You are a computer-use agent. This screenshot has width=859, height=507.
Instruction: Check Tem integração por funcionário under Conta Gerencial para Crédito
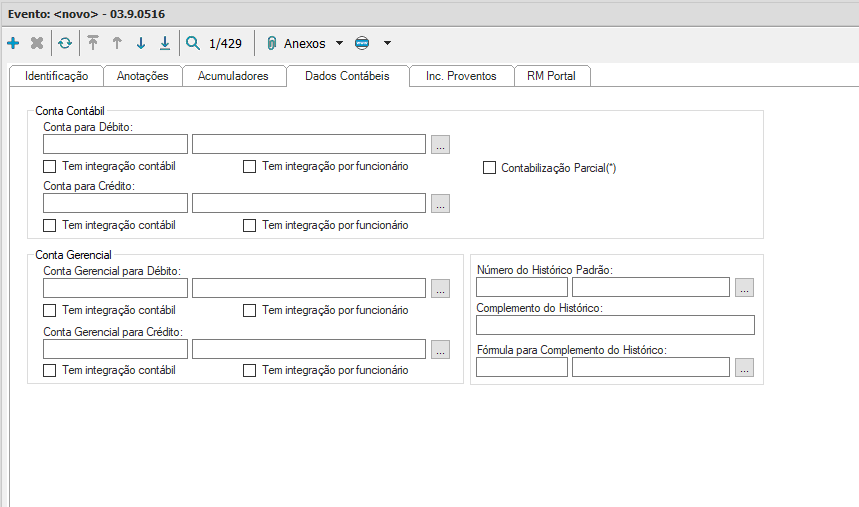click(250, 370)
